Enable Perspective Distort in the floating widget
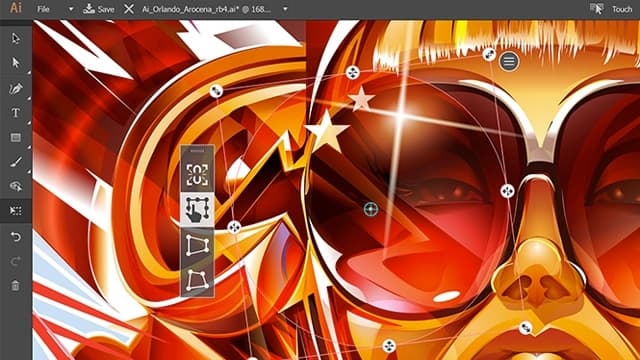 click(197, 245)
